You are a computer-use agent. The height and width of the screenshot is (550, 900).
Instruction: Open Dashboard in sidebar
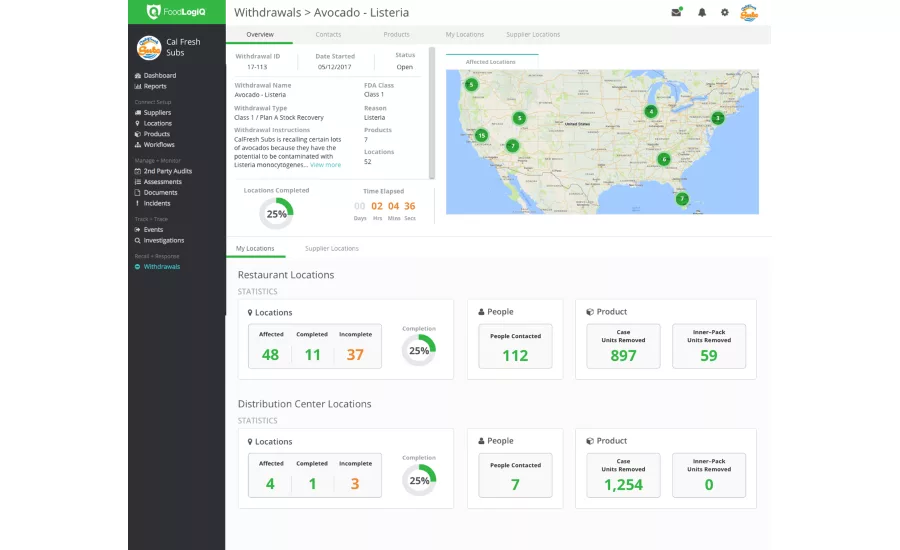pyautogui.click(x=160, y=75)
